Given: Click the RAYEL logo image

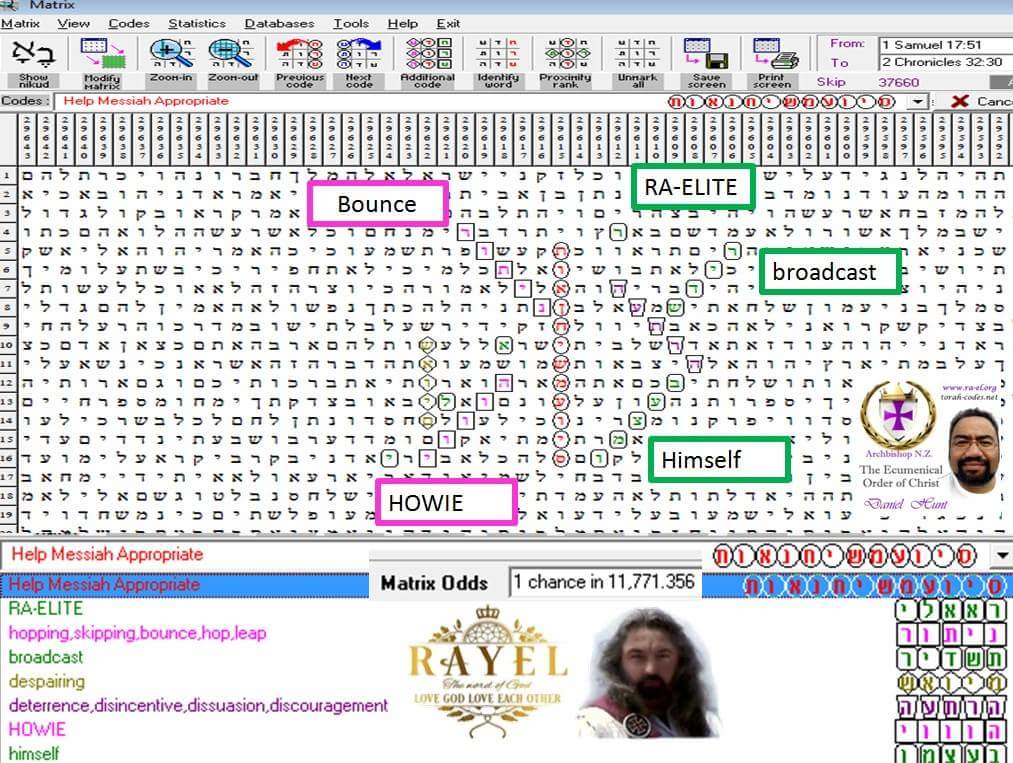Looking at the screenshot, I should tap(488, 672).
